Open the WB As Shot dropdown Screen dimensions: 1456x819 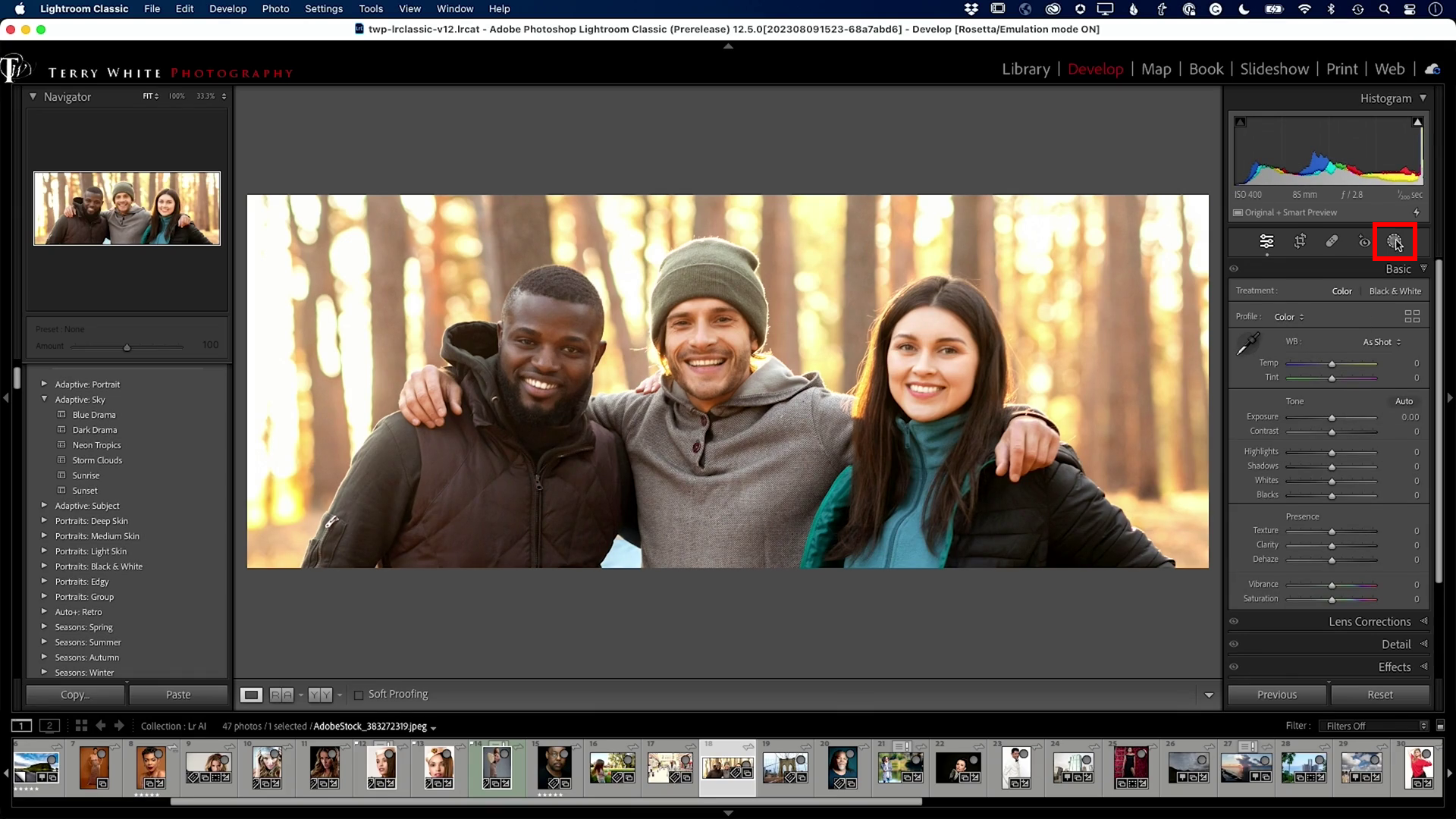click(1380, 342)
